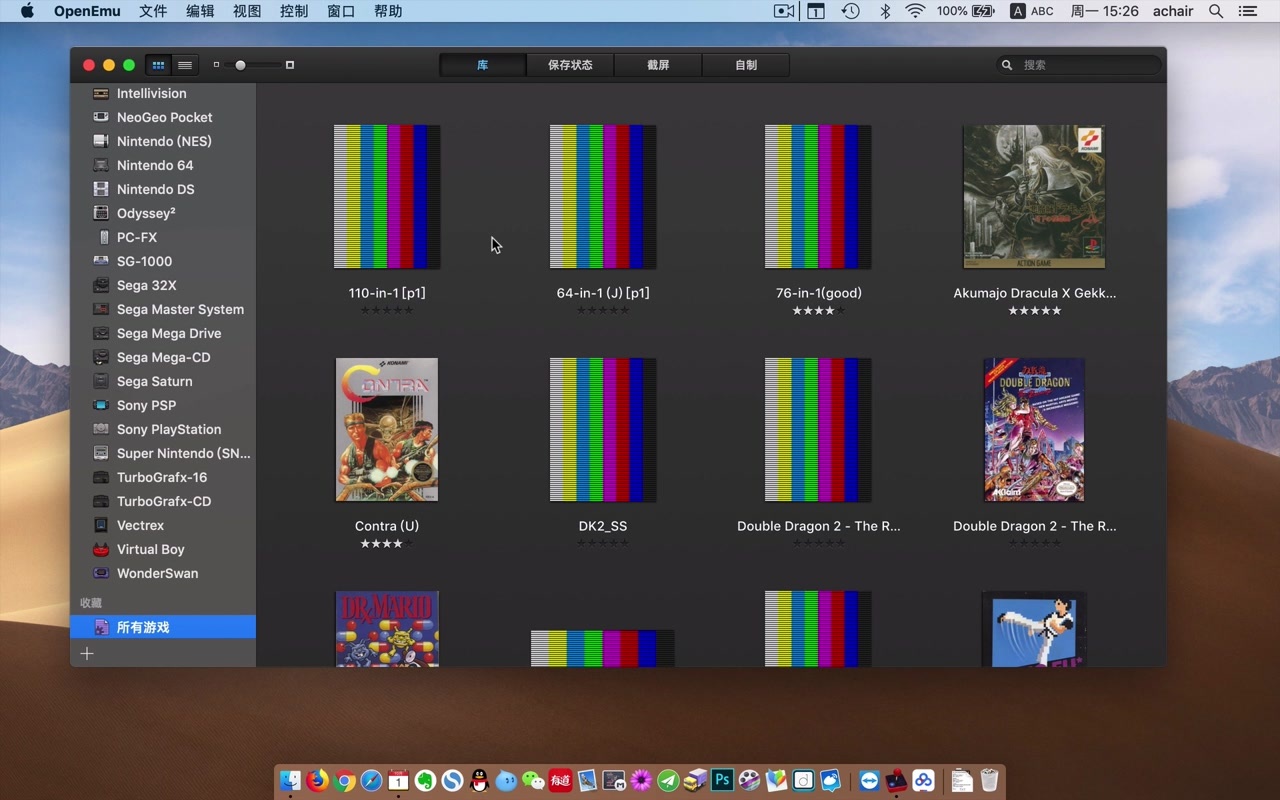Open the 控制 menu
The height and width of the screenshot is (800, 1280).
coord(294,11)
